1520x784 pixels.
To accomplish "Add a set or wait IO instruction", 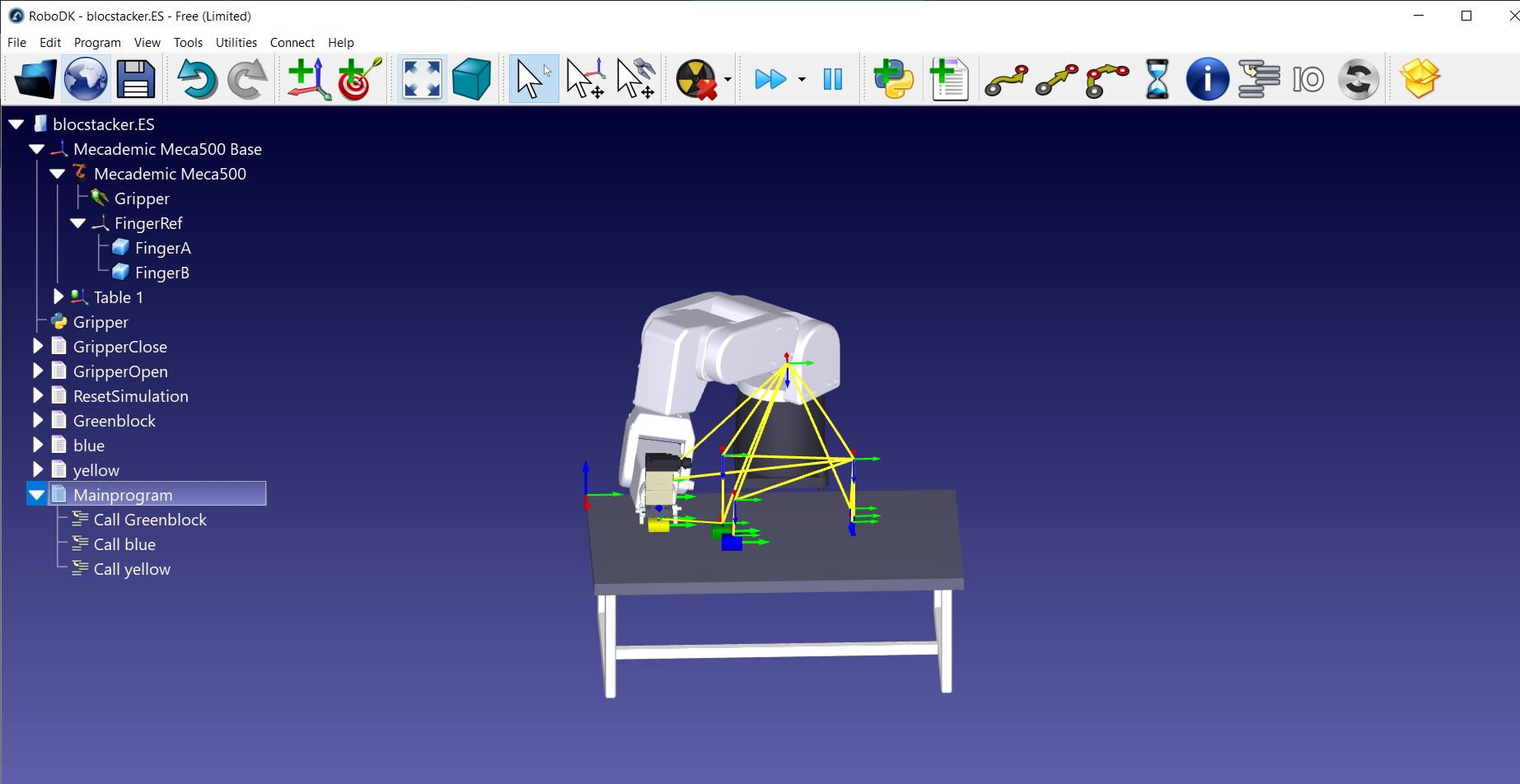I will pos(1308,79).
